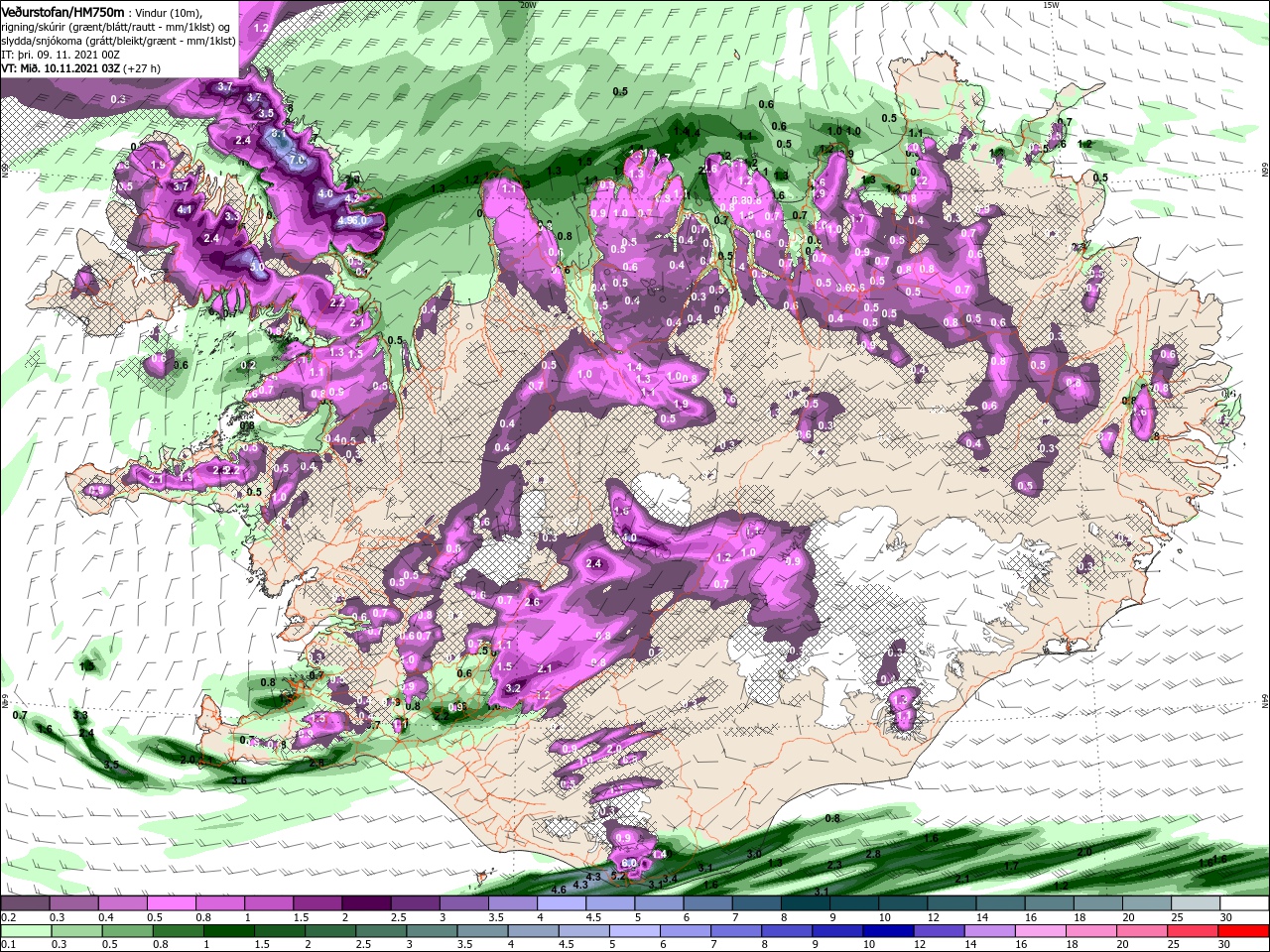Click the dark blue 10 swatch in the rain legend
1270x952 pixels.
pos(886,931)
